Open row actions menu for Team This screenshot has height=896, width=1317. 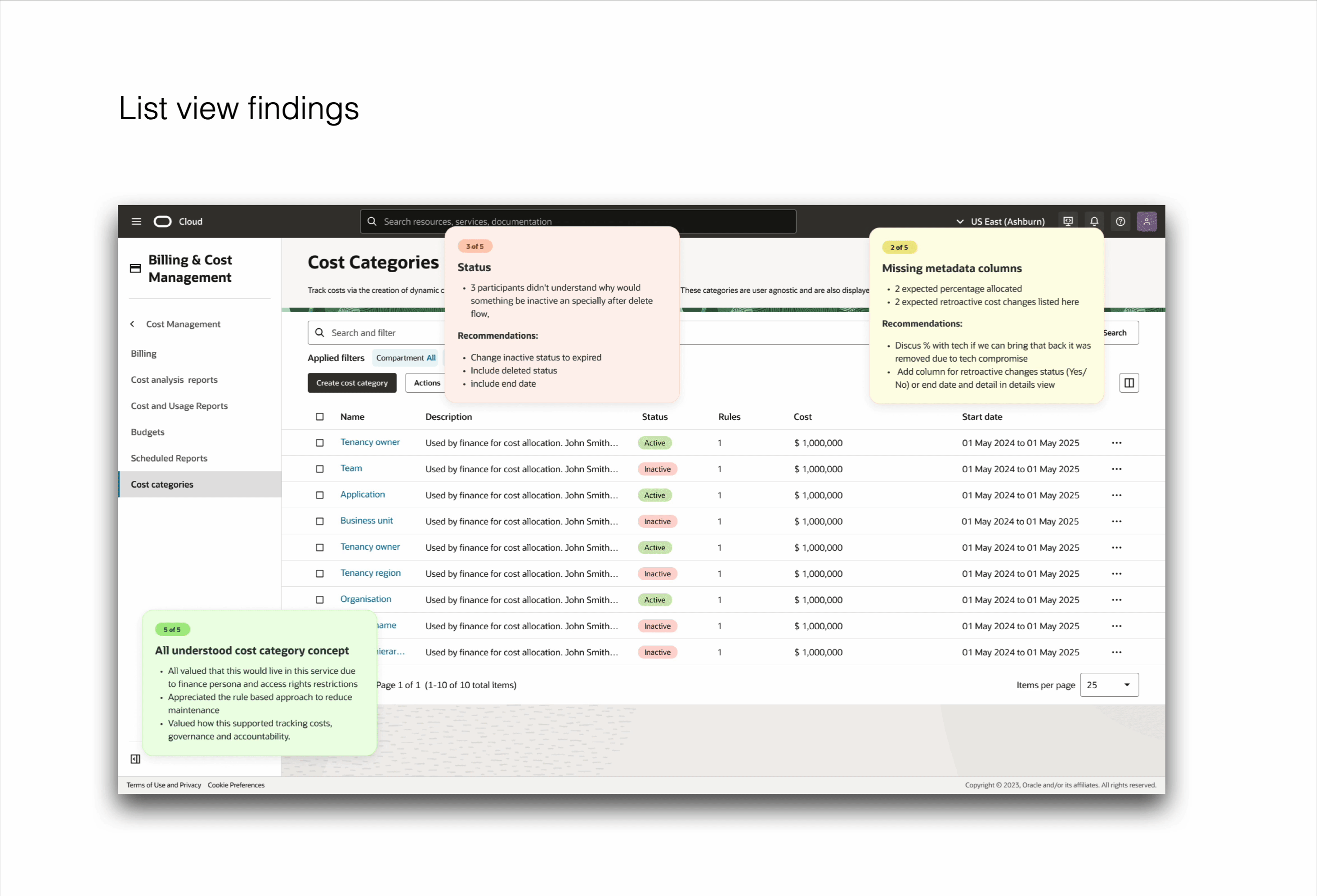[x=1116, y=469]
